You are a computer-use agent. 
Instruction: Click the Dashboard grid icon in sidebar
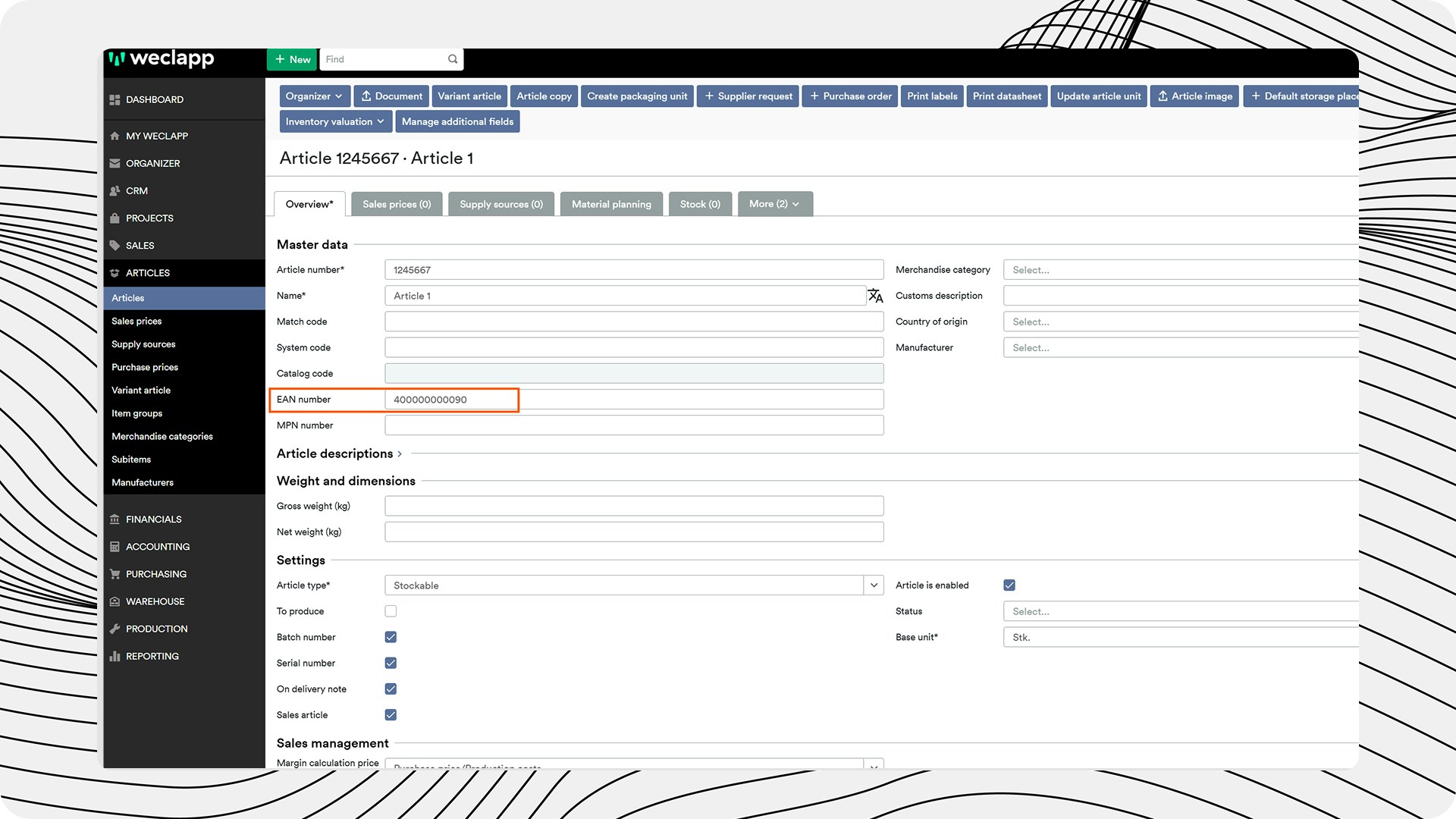click(x=115, y=100)
